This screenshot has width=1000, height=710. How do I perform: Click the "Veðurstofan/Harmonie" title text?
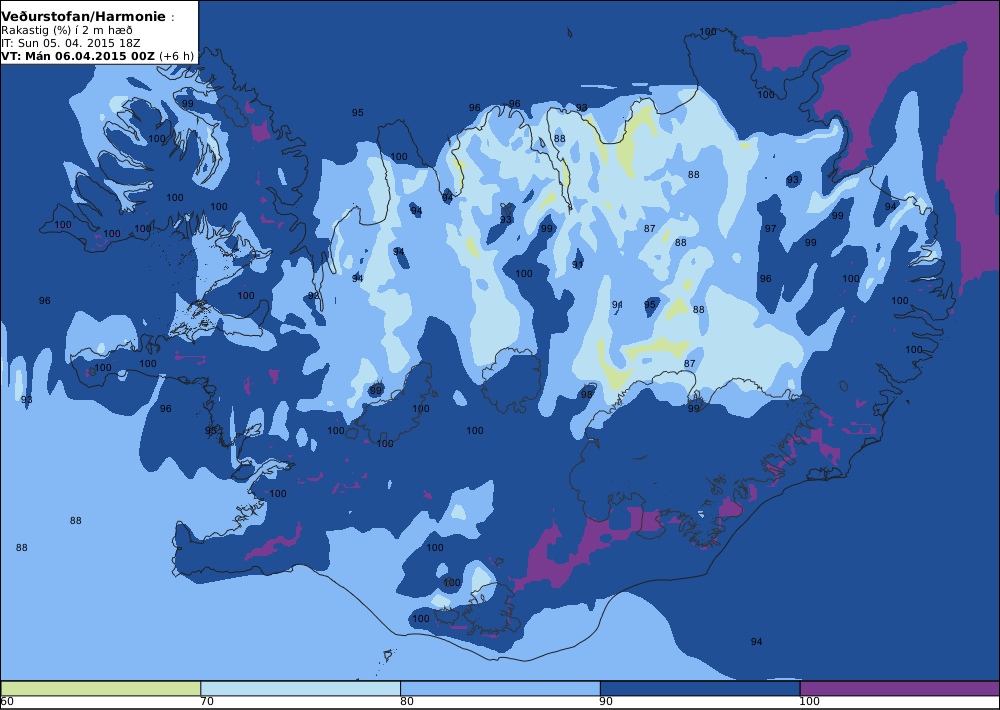(84, 17)
